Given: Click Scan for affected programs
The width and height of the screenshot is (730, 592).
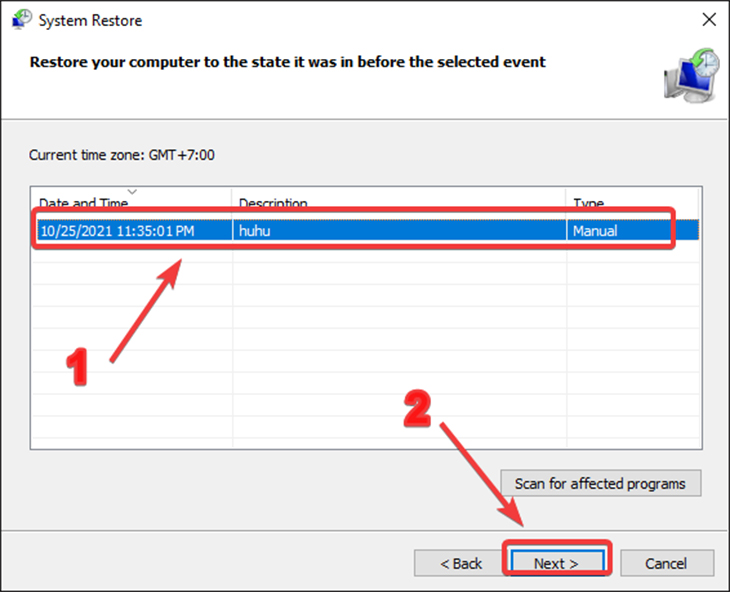Looking at the screenshot, I should 601,483.
